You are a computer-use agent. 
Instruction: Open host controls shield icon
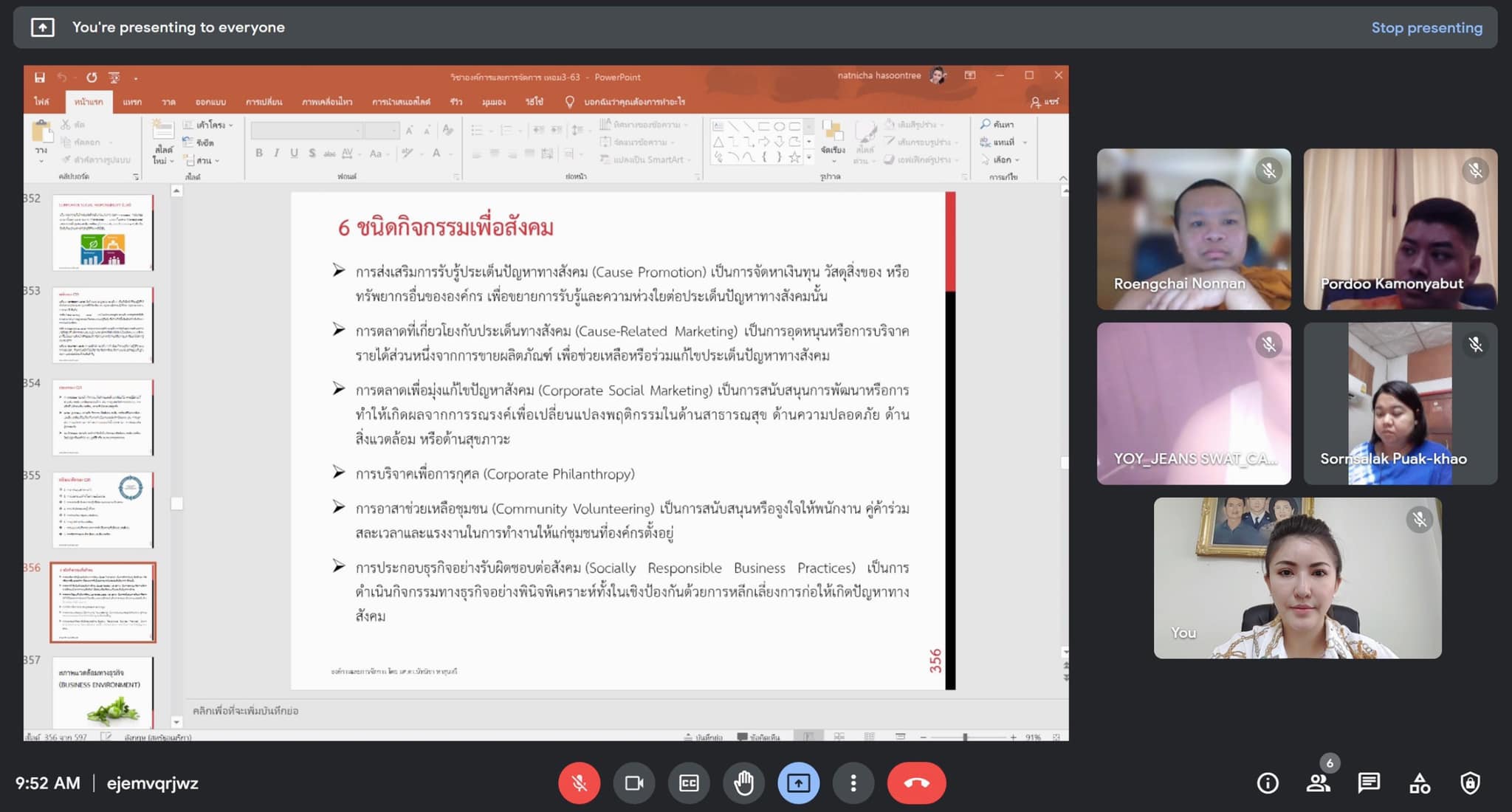(1470, 783)
